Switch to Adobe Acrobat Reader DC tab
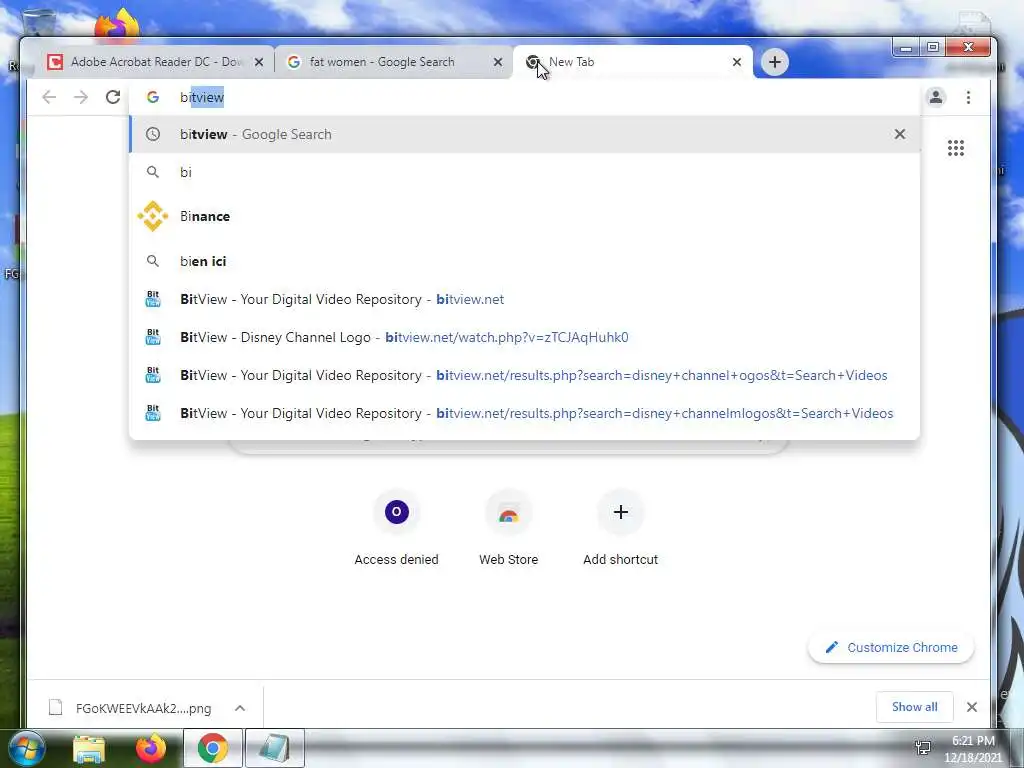 tap(156, 62)
